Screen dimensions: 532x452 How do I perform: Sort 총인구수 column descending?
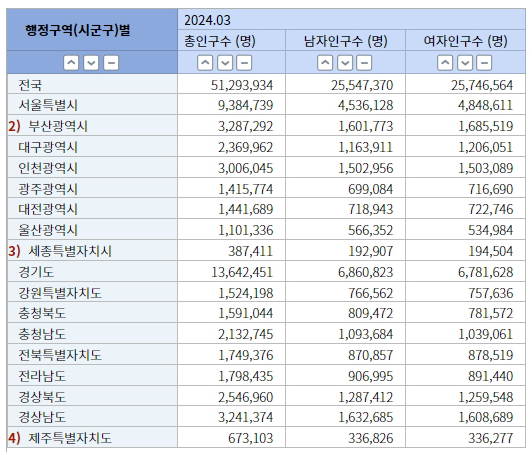(225, 63)
